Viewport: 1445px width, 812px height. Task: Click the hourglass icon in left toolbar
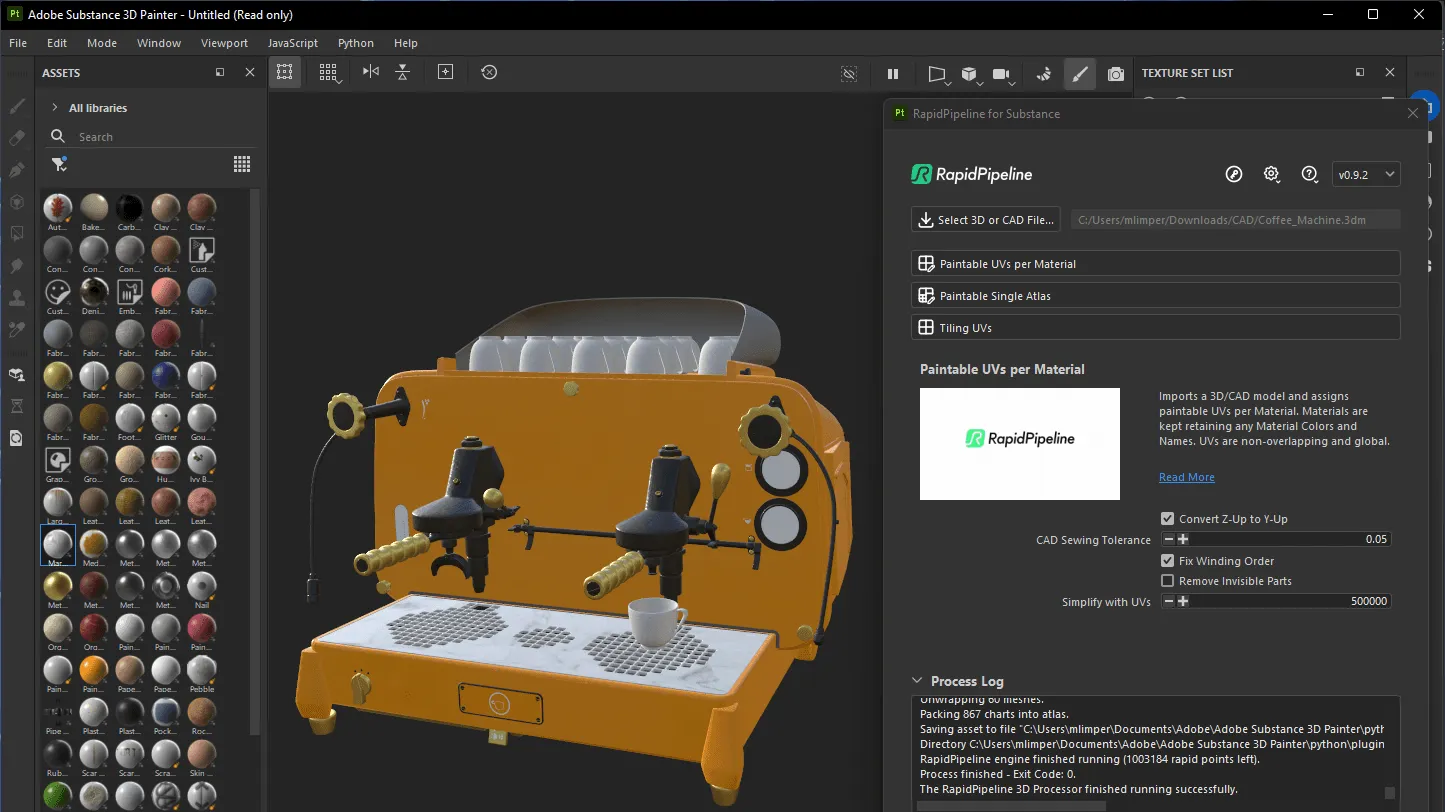coord(17,406)
